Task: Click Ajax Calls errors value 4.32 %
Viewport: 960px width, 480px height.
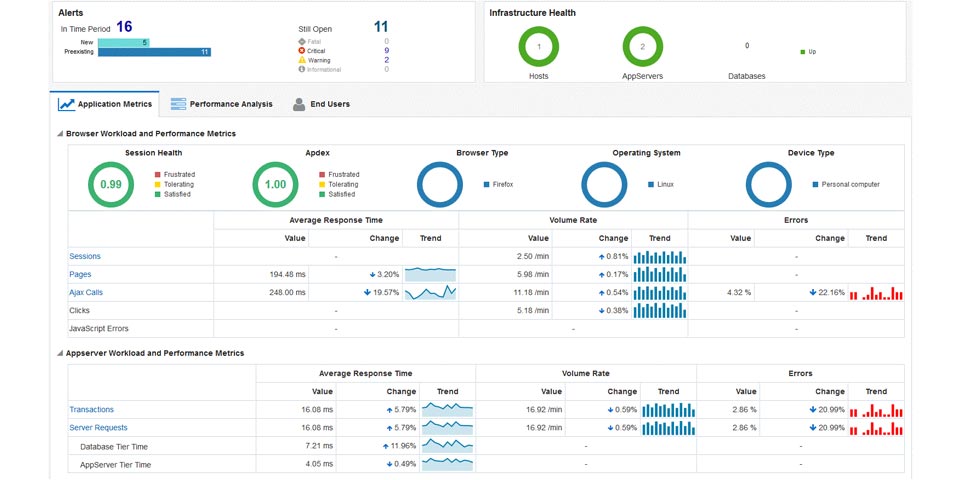Action: 739,293
